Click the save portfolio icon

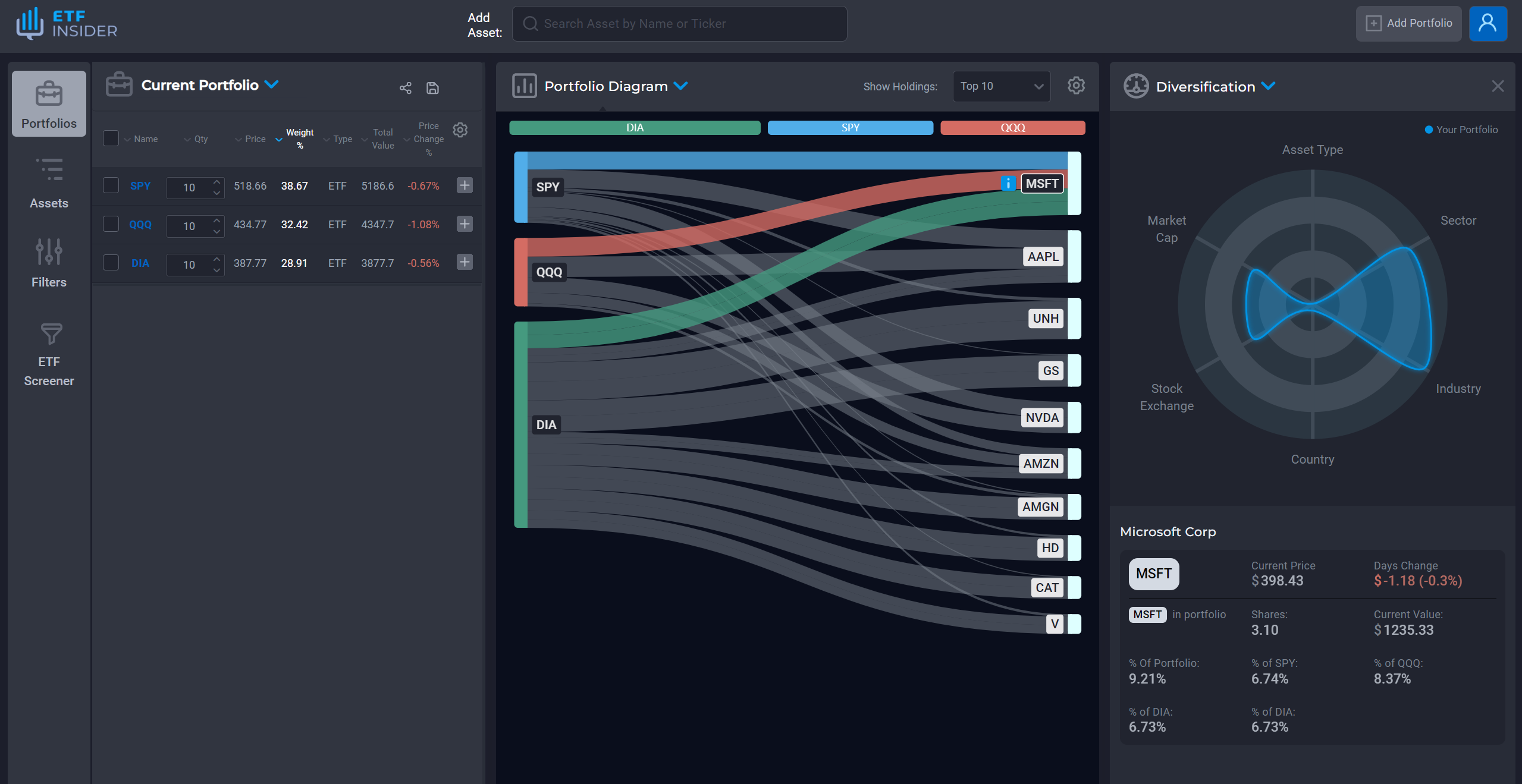click(432, 88)
